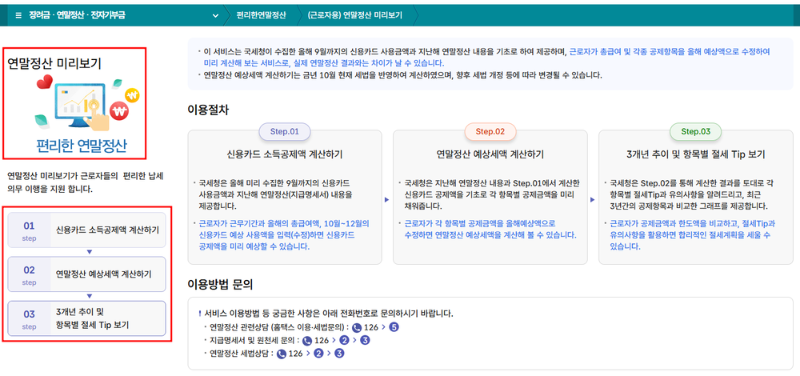Click the monitor chart illustration in the sidebar

click(79, 106)
